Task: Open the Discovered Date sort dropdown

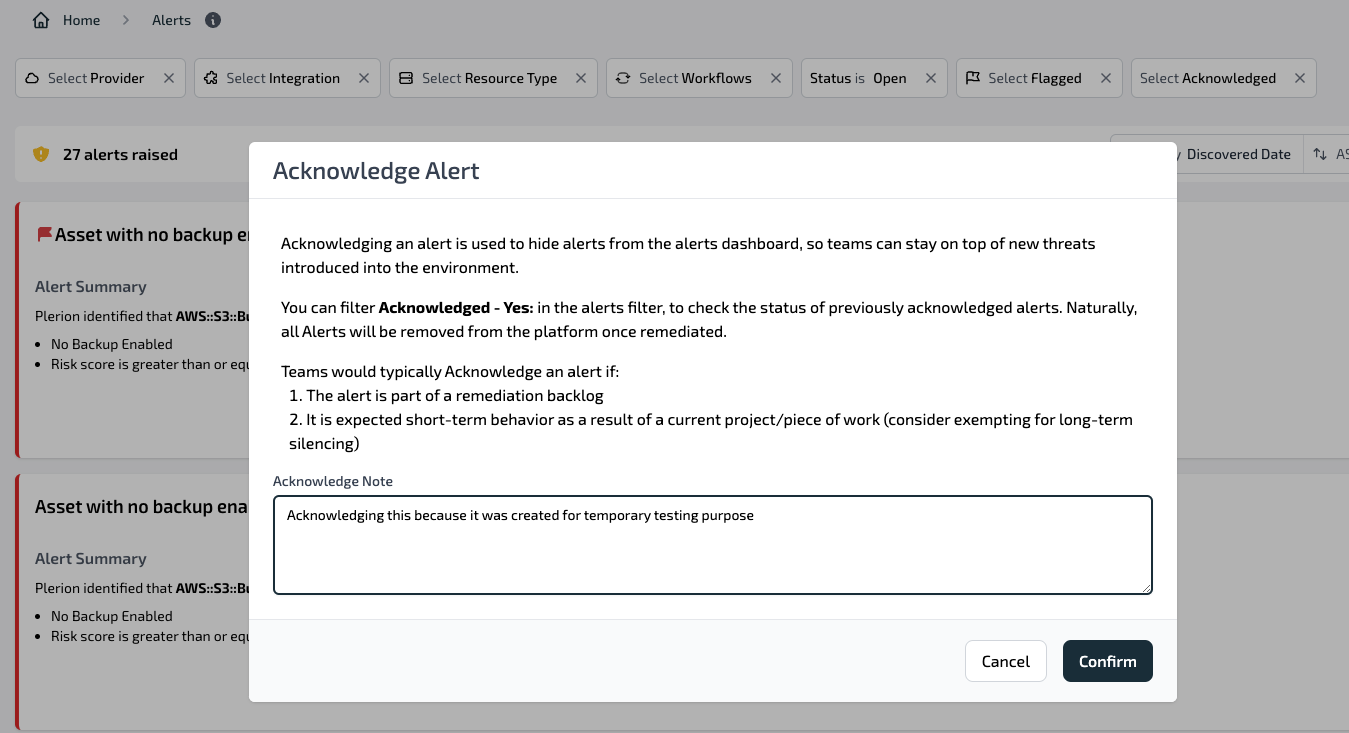Action: click(x=1238, y=154)
